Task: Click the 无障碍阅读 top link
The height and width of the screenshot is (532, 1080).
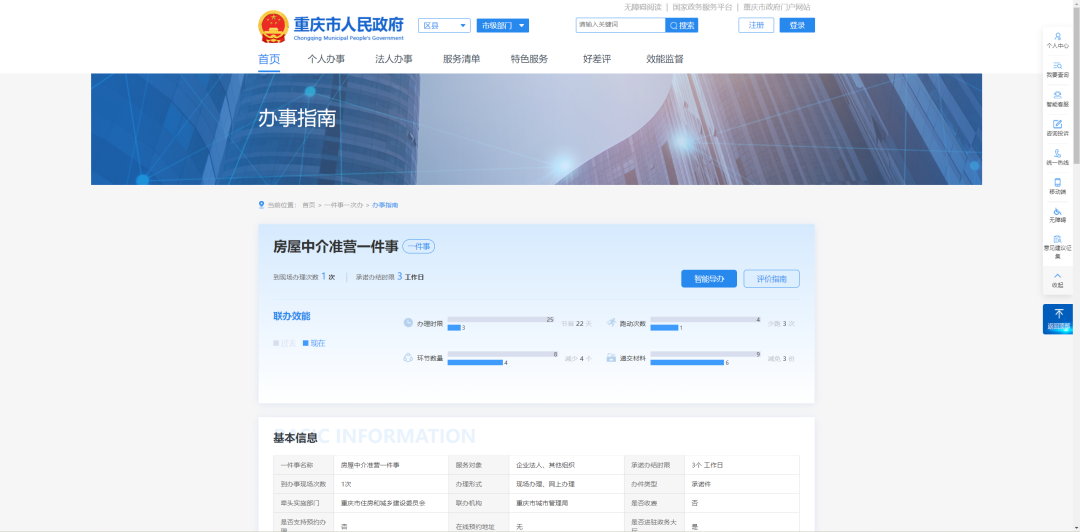Action: (643, 7)
